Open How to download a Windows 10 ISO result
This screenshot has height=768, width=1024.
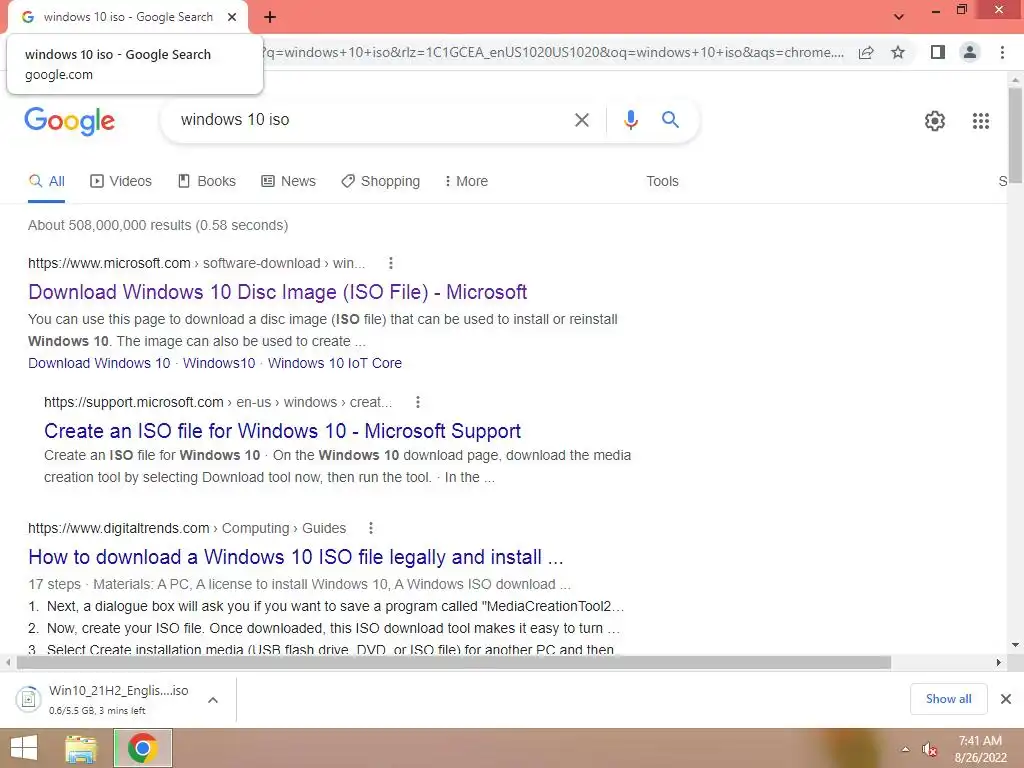295,557
